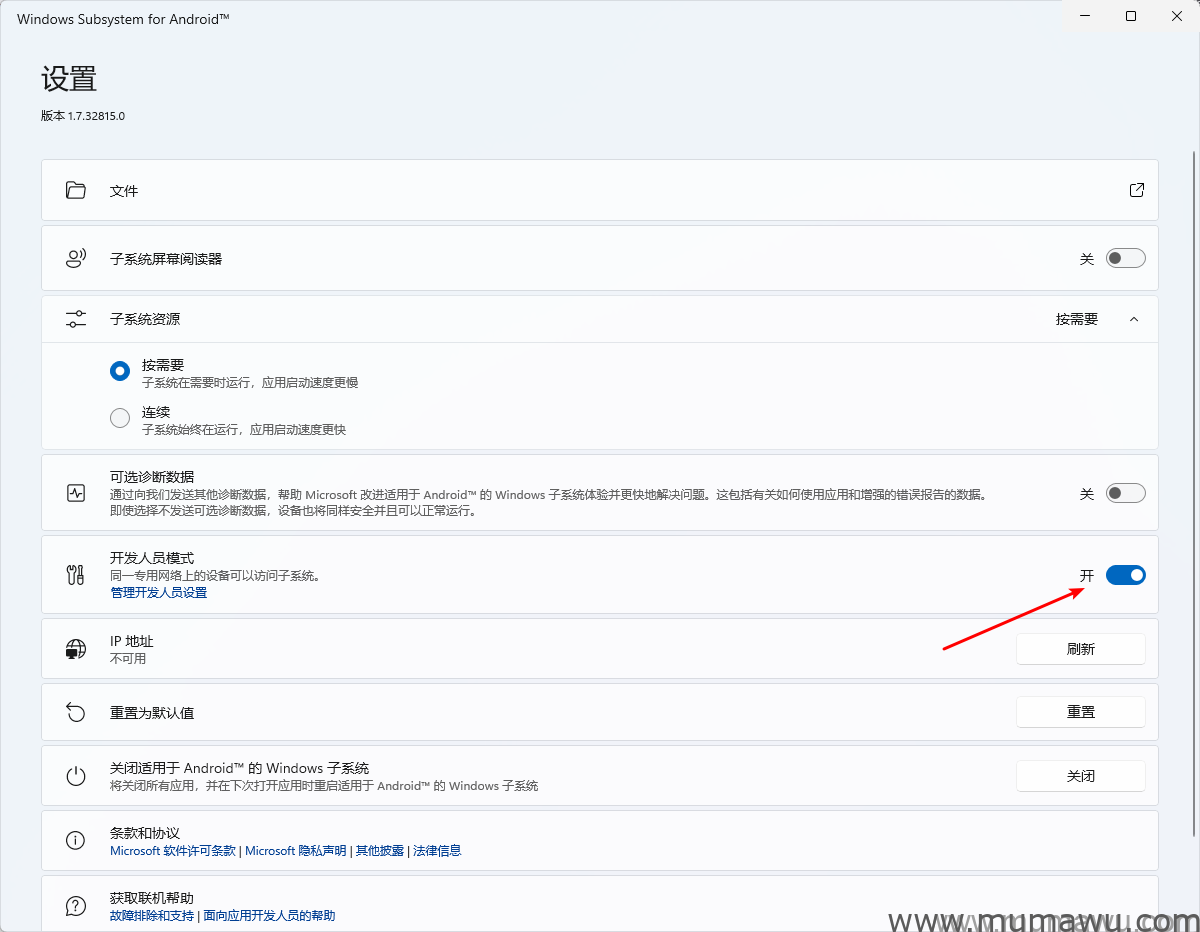Turn on the 可选诊断数据 switch
Screen dimensions: 1200x932
point(1125,492)
